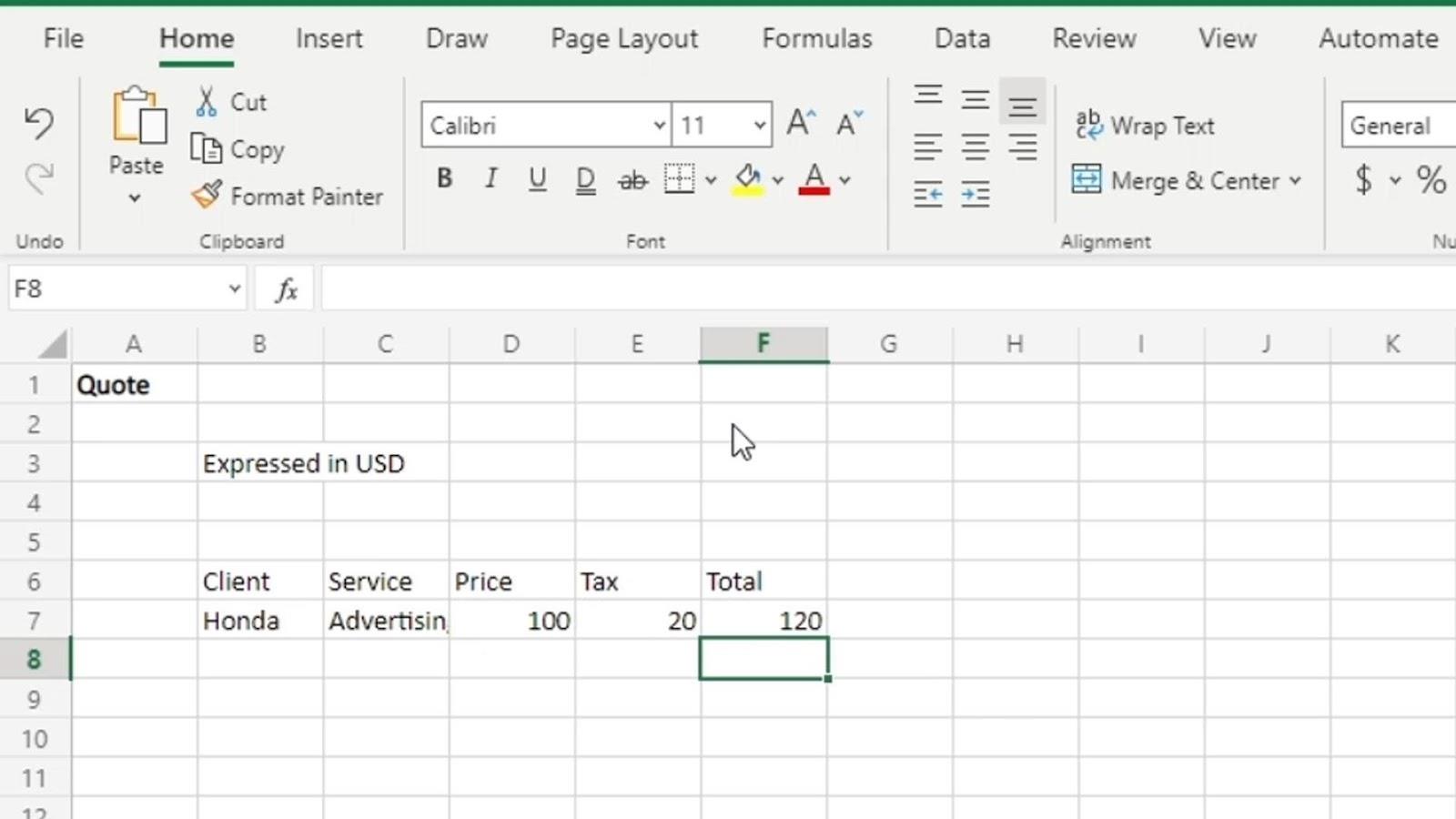
Task: Open font size 11 dropdown
Action: coord(760,125)
